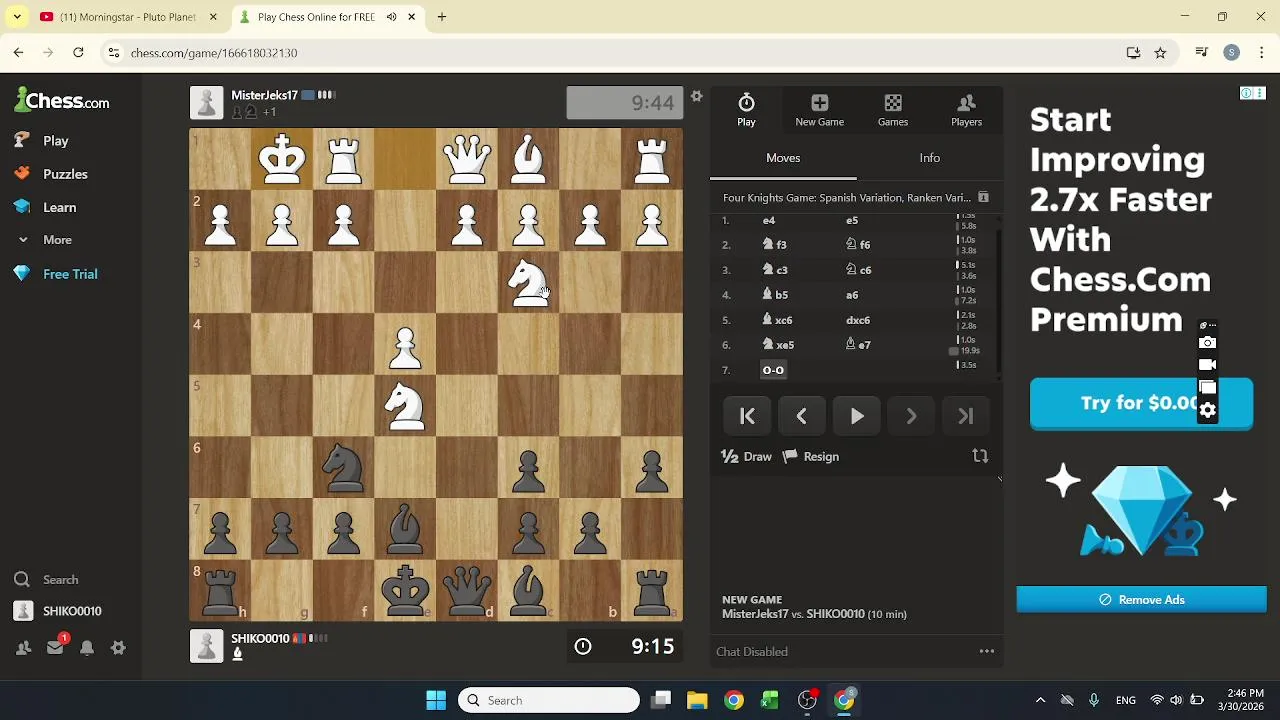
Task: Click the black knight near the bottom
Action: point(343,467)
